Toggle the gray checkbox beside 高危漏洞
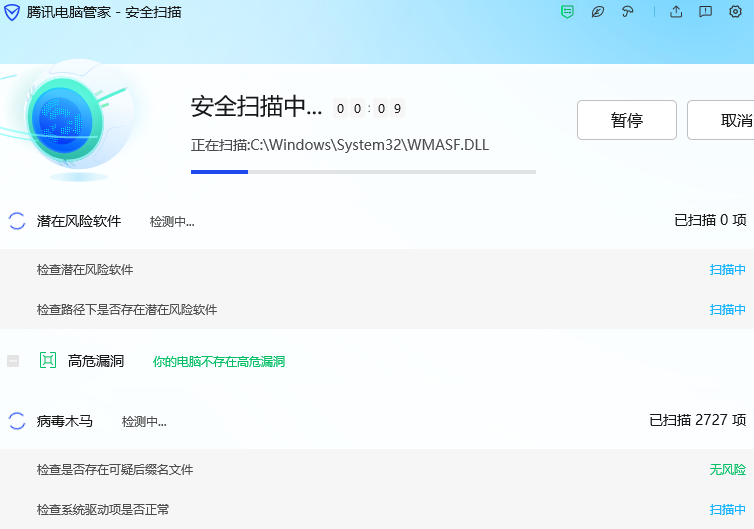 pos(13,361)
